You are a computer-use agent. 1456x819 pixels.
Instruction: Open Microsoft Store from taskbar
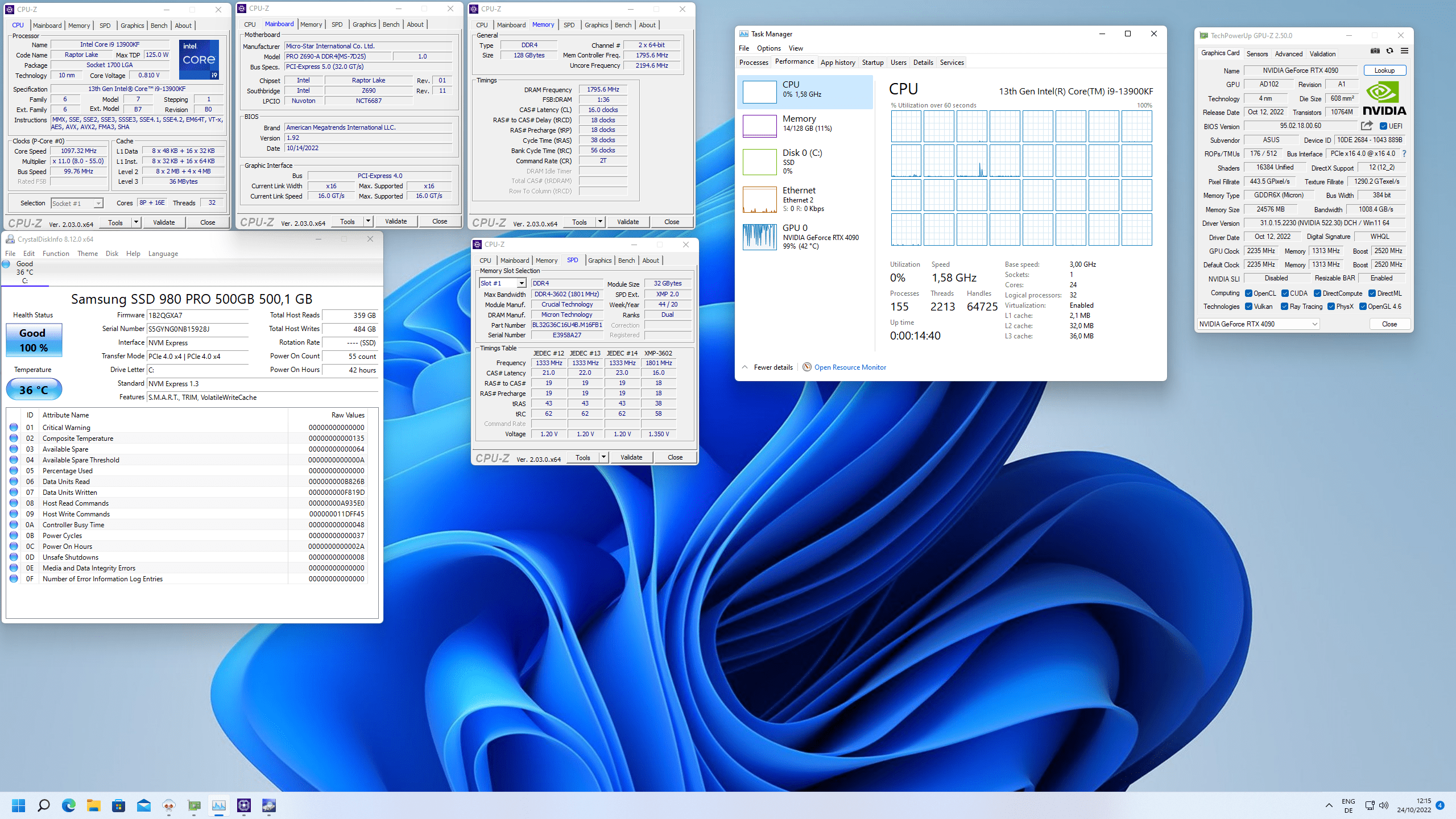point(119,805)
